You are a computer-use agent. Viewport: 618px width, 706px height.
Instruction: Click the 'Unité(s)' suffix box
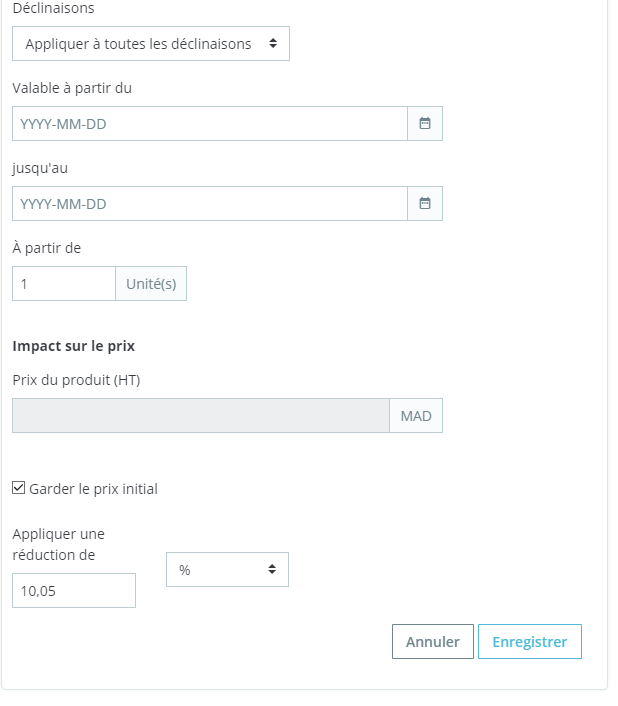(151, 284)
